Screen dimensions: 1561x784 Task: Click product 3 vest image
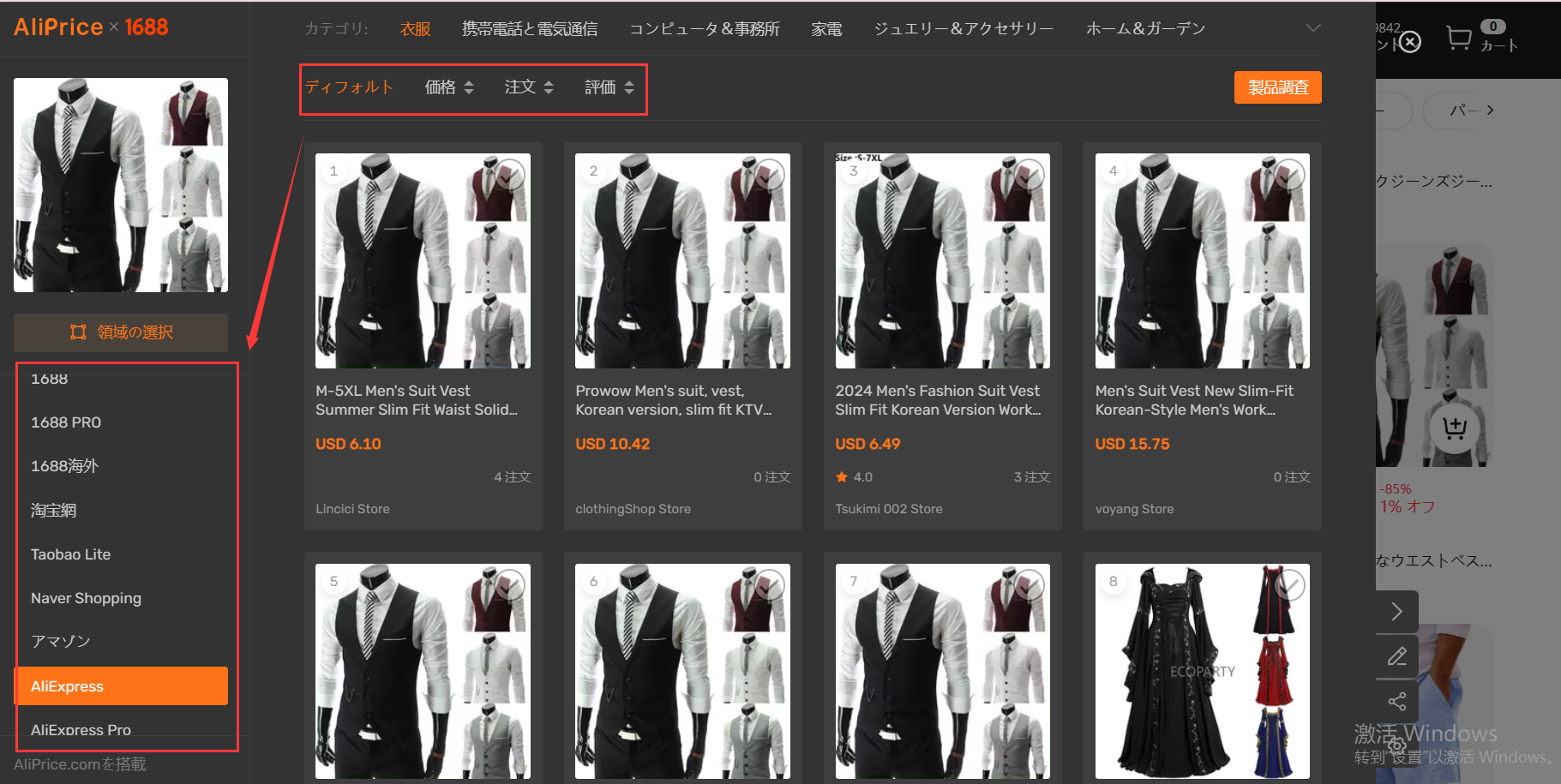tap(943, 260)
